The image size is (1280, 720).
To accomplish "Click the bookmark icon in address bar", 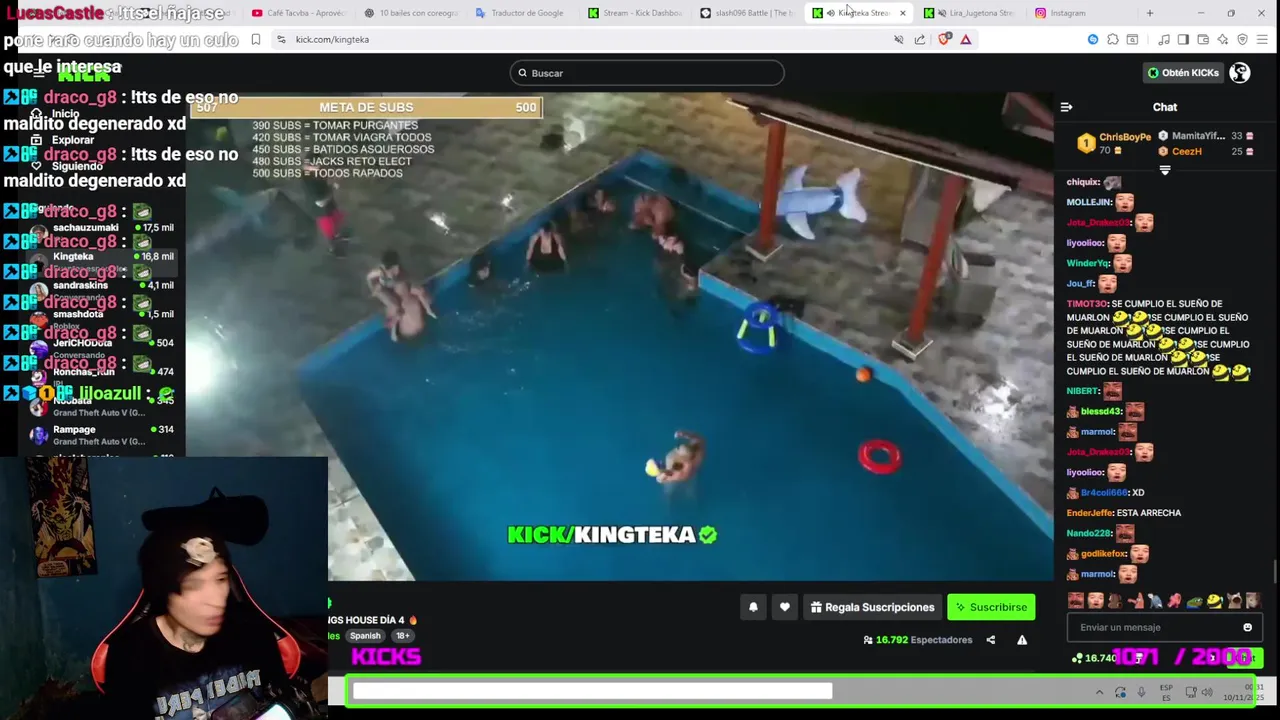I will [x=256, y=39].
